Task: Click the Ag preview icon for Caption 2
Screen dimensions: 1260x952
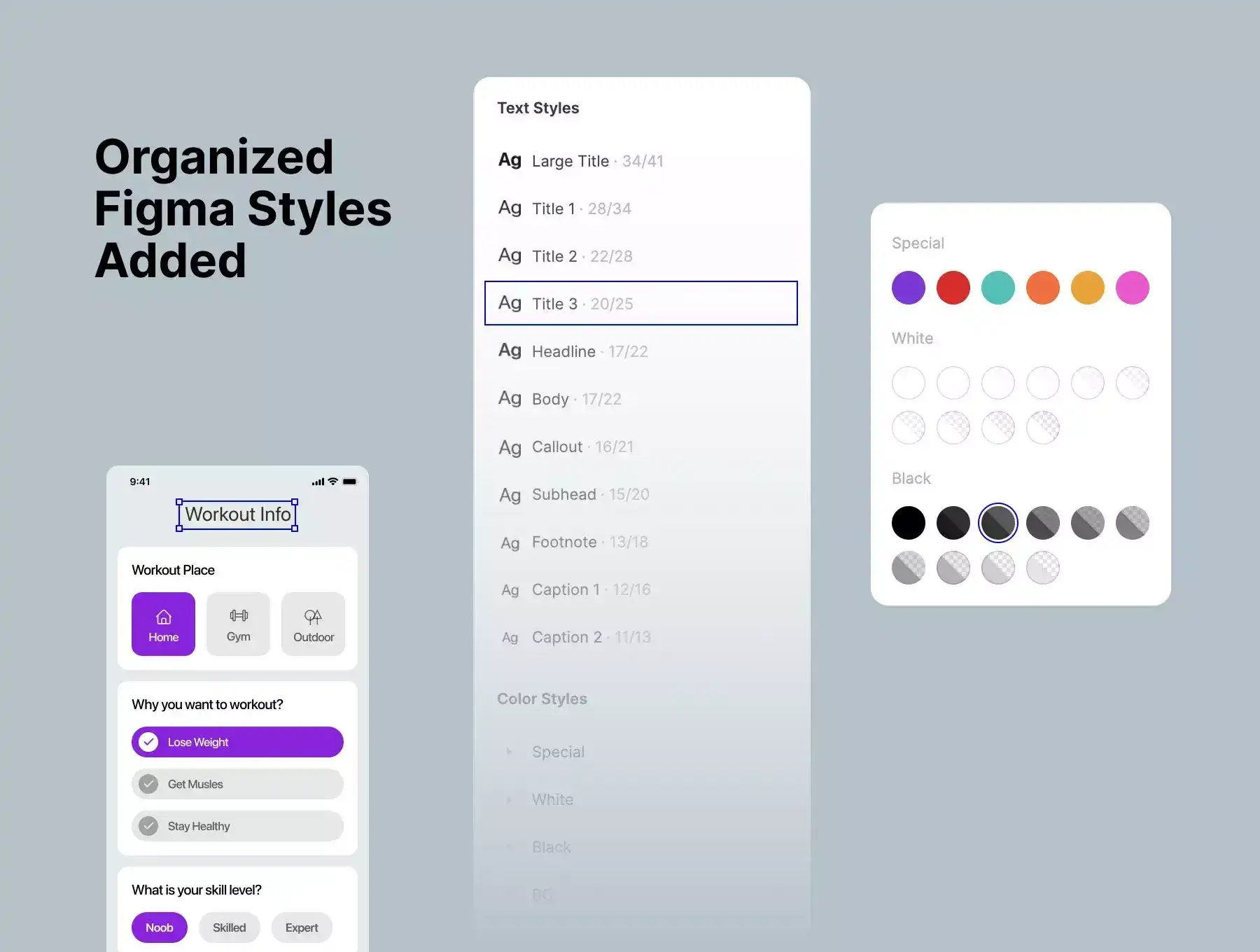Action: pyautogui.click(x=510, y=638)
